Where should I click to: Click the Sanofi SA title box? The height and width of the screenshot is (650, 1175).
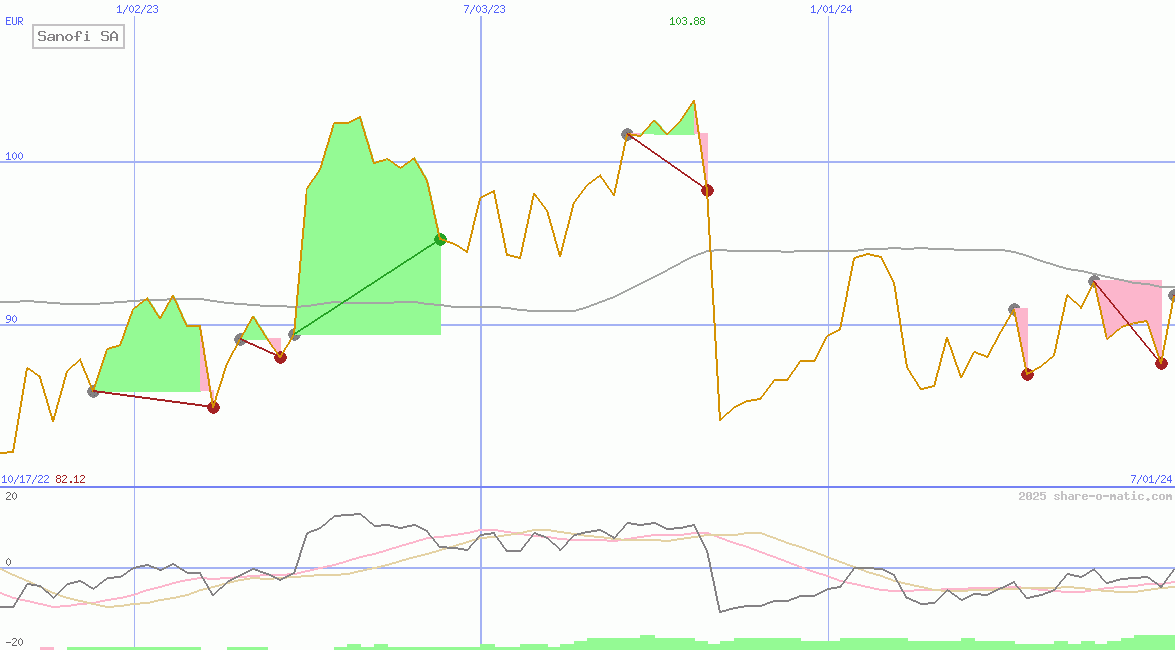point(78,37)
